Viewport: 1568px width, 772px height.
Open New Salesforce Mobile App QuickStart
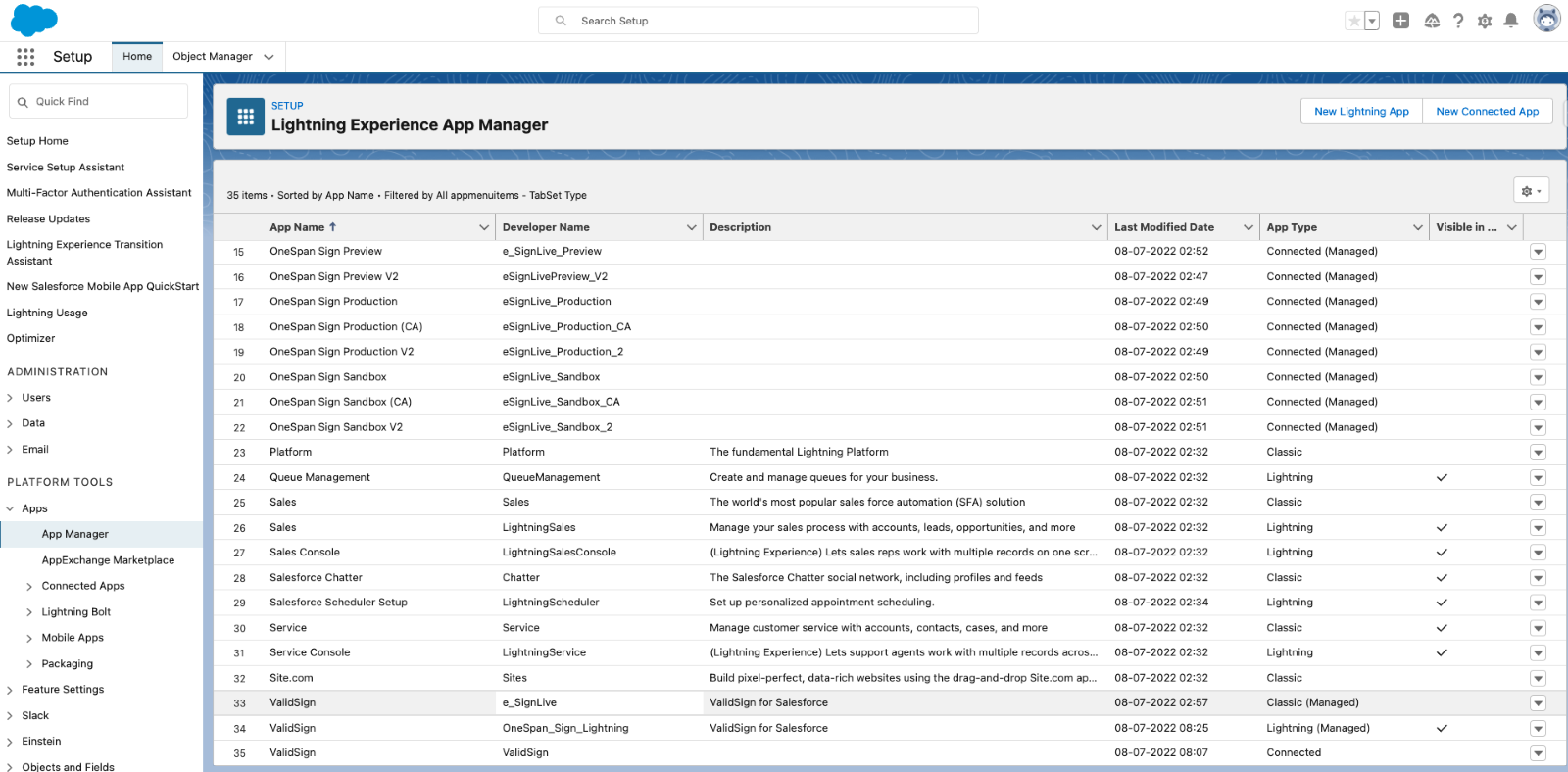tap(103, 287)
